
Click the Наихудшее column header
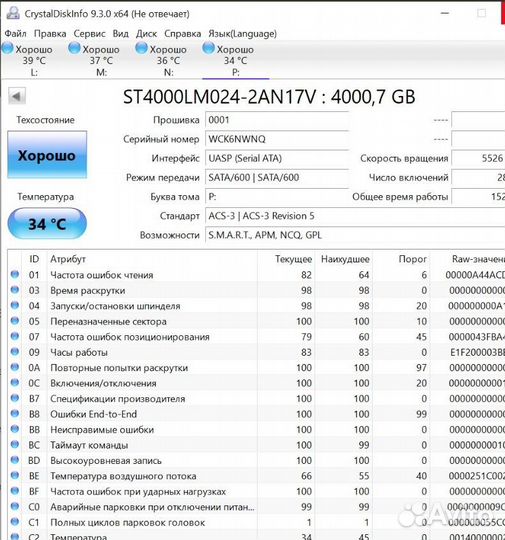pos(344,259)
